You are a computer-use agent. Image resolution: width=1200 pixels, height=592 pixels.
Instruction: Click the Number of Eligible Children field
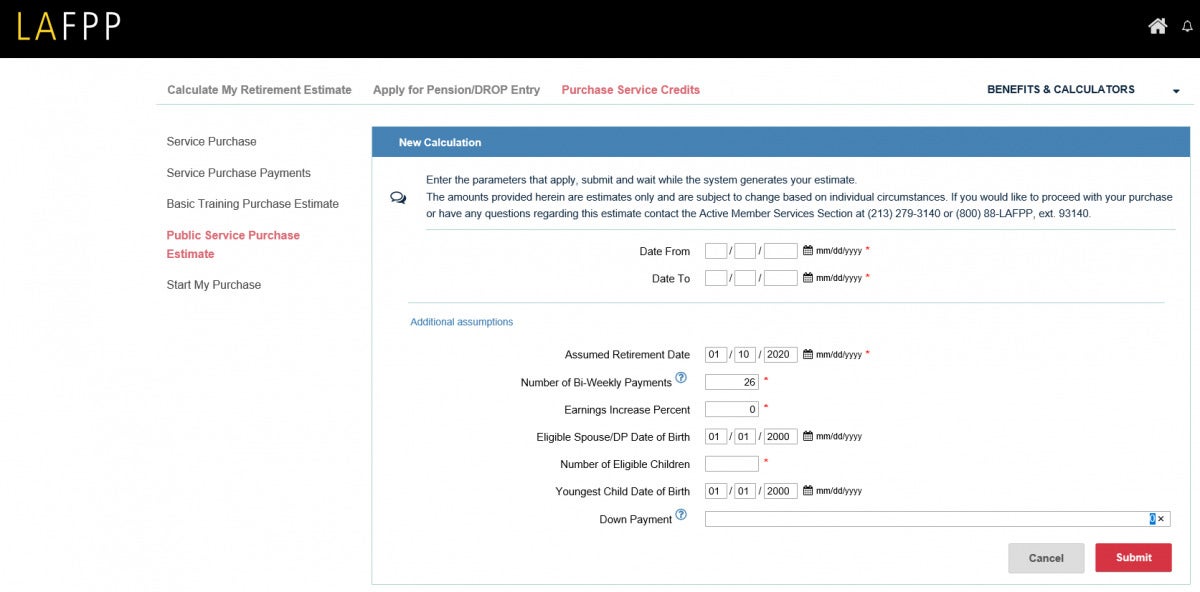731,464
